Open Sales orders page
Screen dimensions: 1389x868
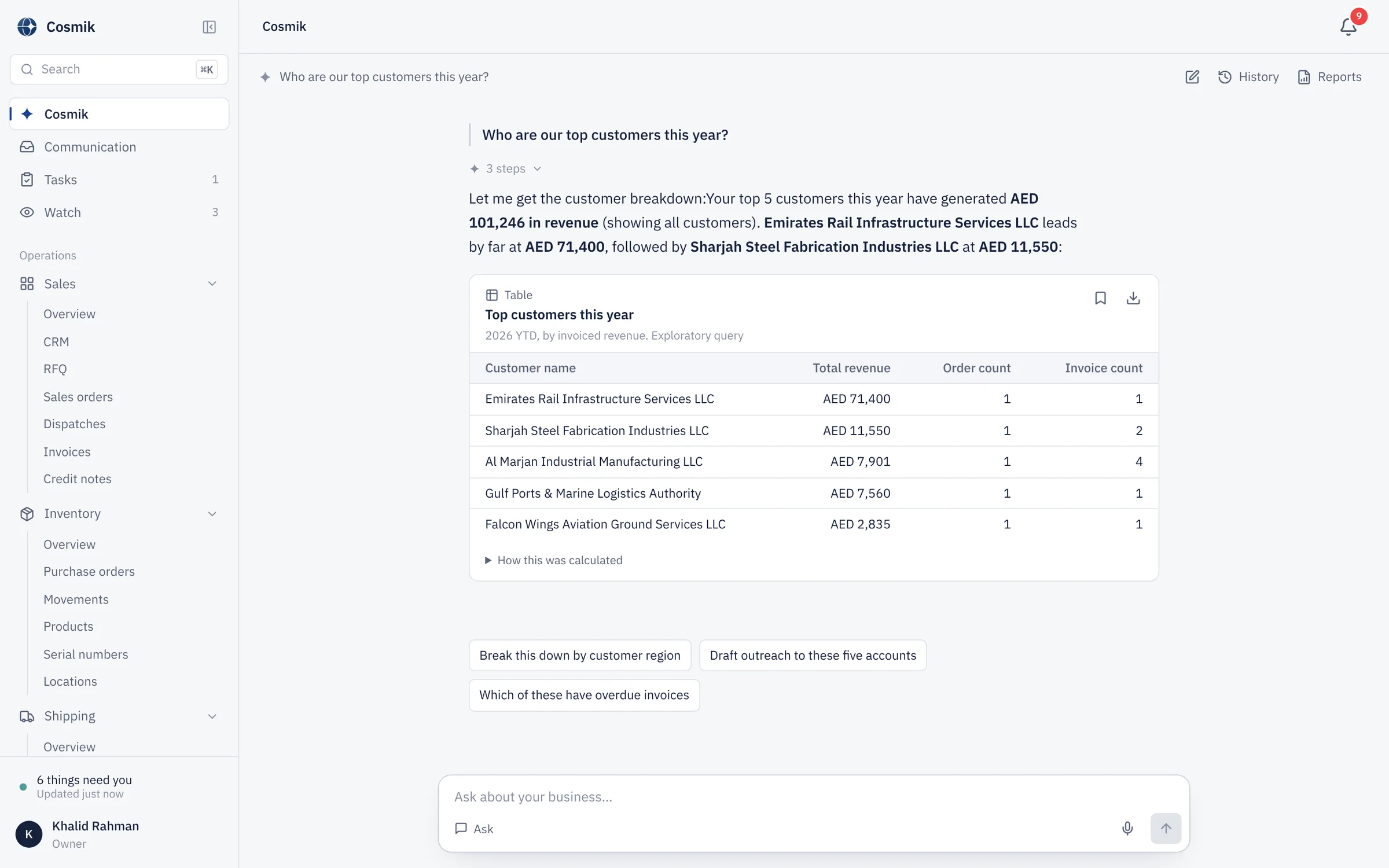(x=78, y=397)
